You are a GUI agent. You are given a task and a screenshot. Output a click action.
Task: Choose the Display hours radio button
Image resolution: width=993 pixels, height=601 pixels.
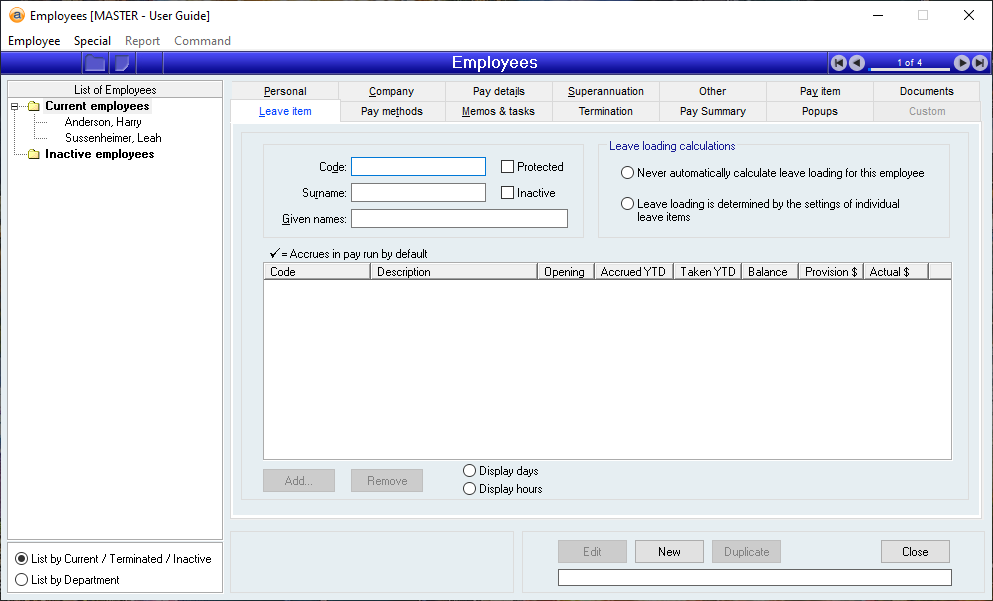(470, 489)
